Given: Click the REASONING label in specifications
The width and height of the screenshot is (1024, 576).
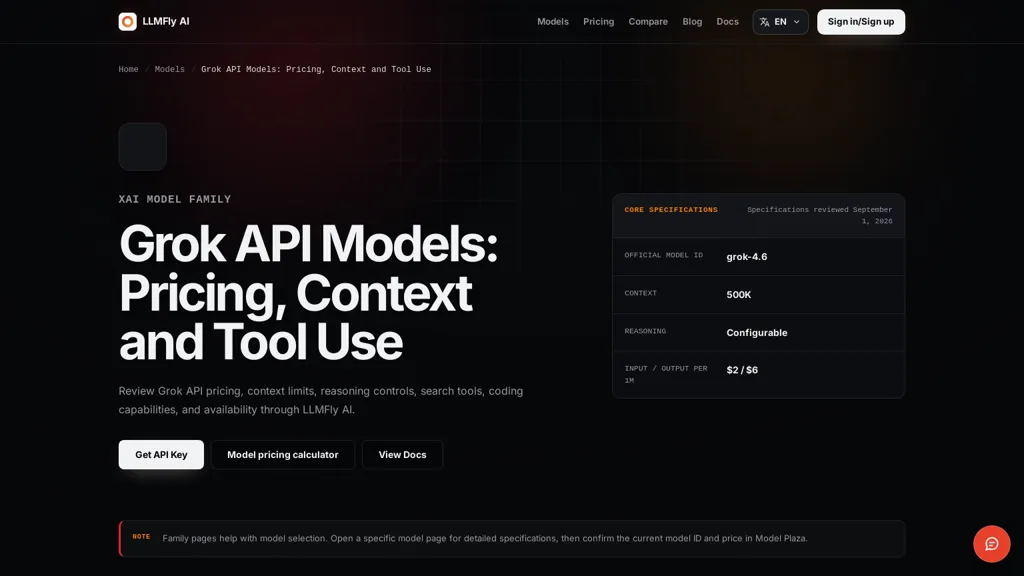Looking at the screenshot, I should (x=645, y=331).
